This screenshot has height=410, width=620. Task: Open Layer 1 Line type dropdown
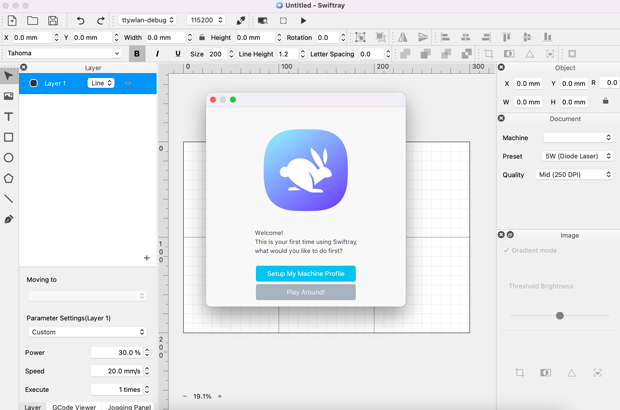point(101,83)
